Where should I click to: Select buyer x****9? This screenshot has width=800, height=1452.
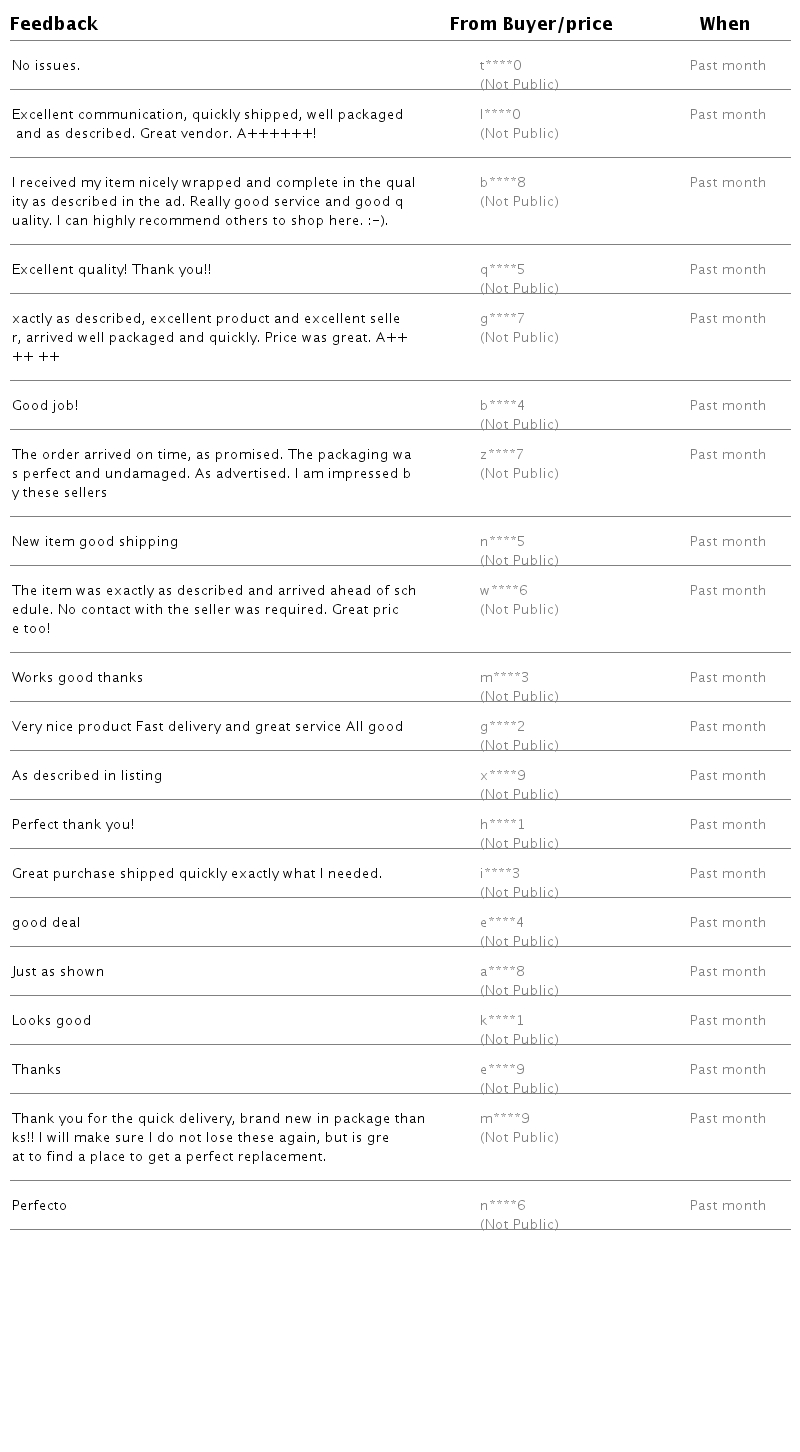[503, 776]
